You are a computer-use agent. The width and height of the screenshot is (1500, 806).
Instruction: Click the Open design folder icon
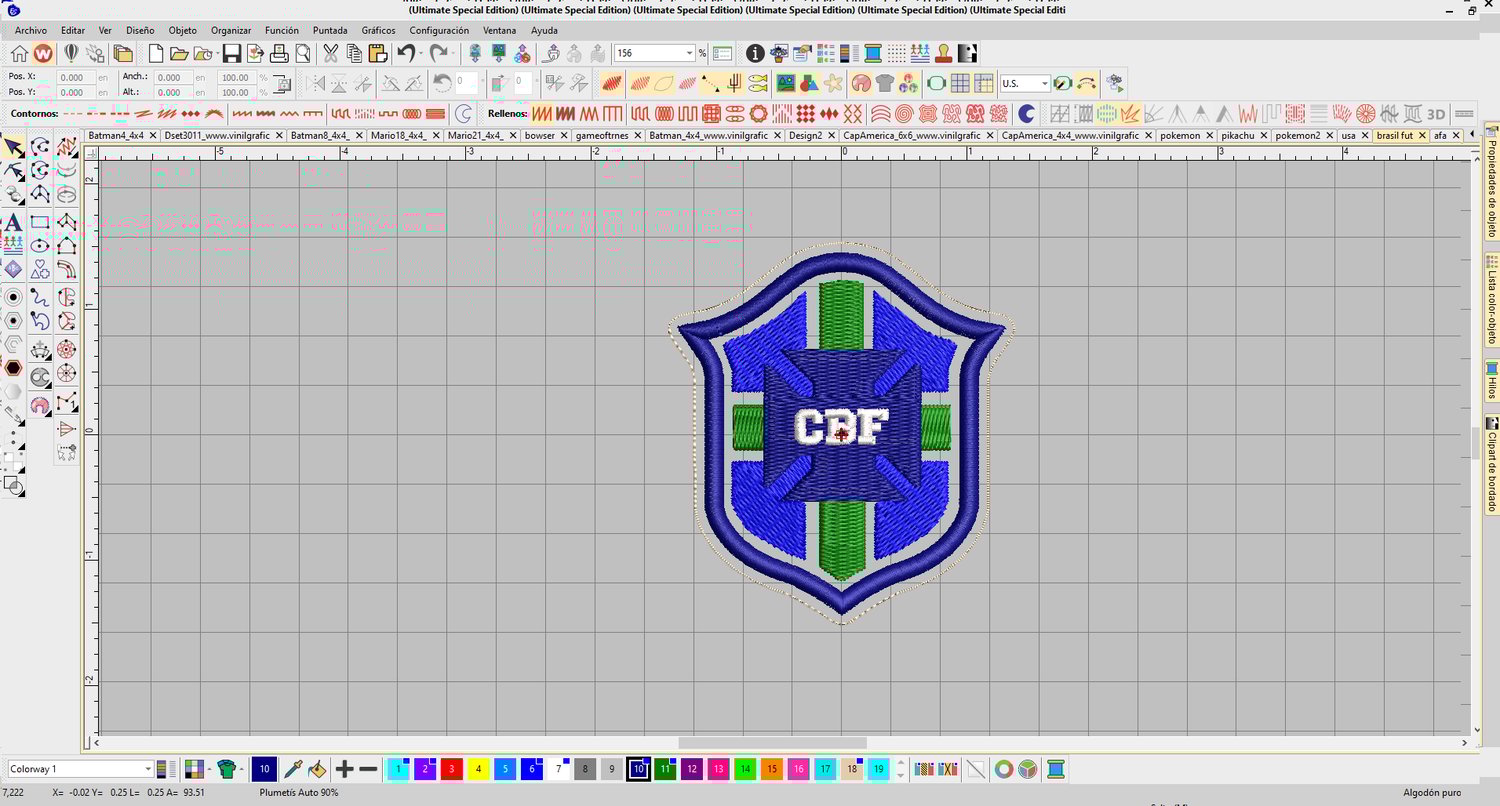tap(179, 53)
